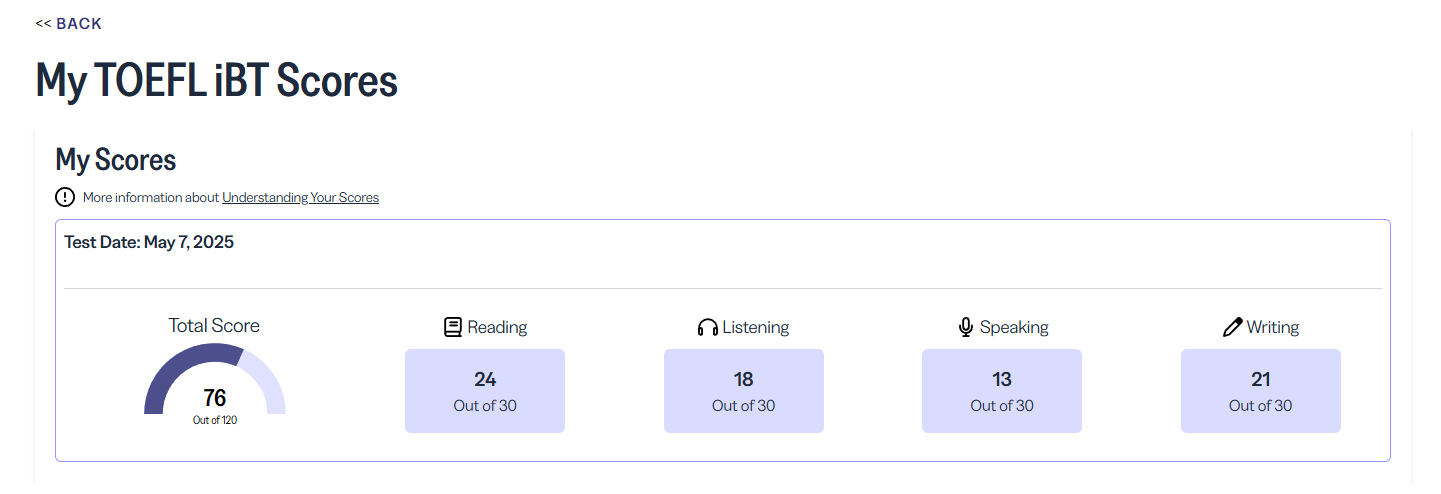Select the Writing score box showing 21
Screen dimensions: 1441x494
click(x=1260, y=391)
